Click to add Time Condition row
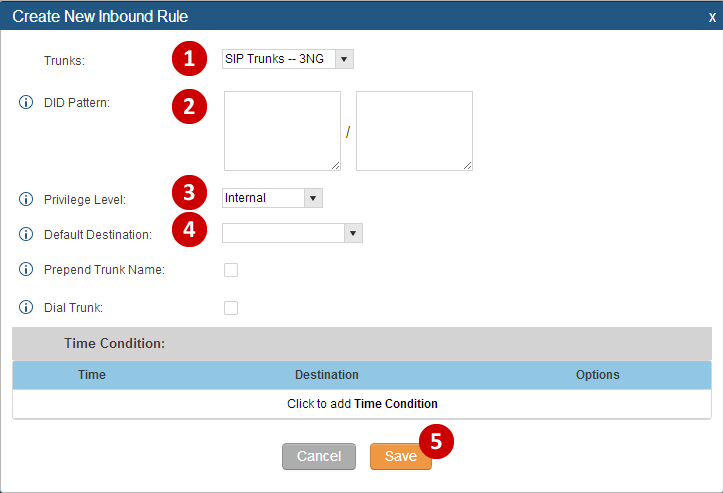 (362, 404)
